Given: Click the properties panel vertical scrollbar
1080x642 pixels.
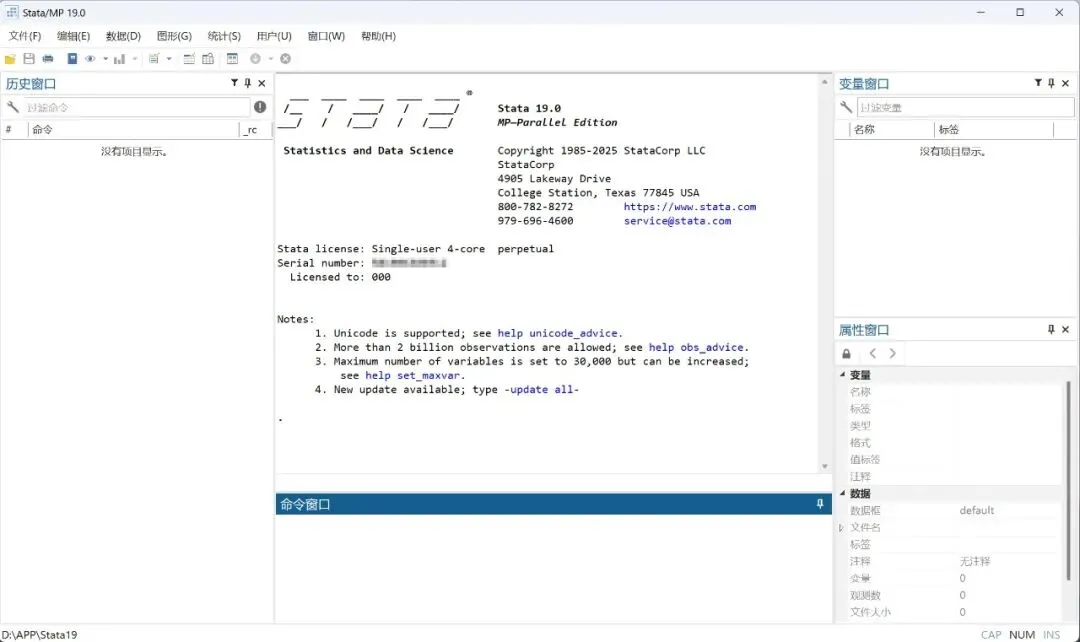Looking at the screenshot, I should click(1069, 480).
